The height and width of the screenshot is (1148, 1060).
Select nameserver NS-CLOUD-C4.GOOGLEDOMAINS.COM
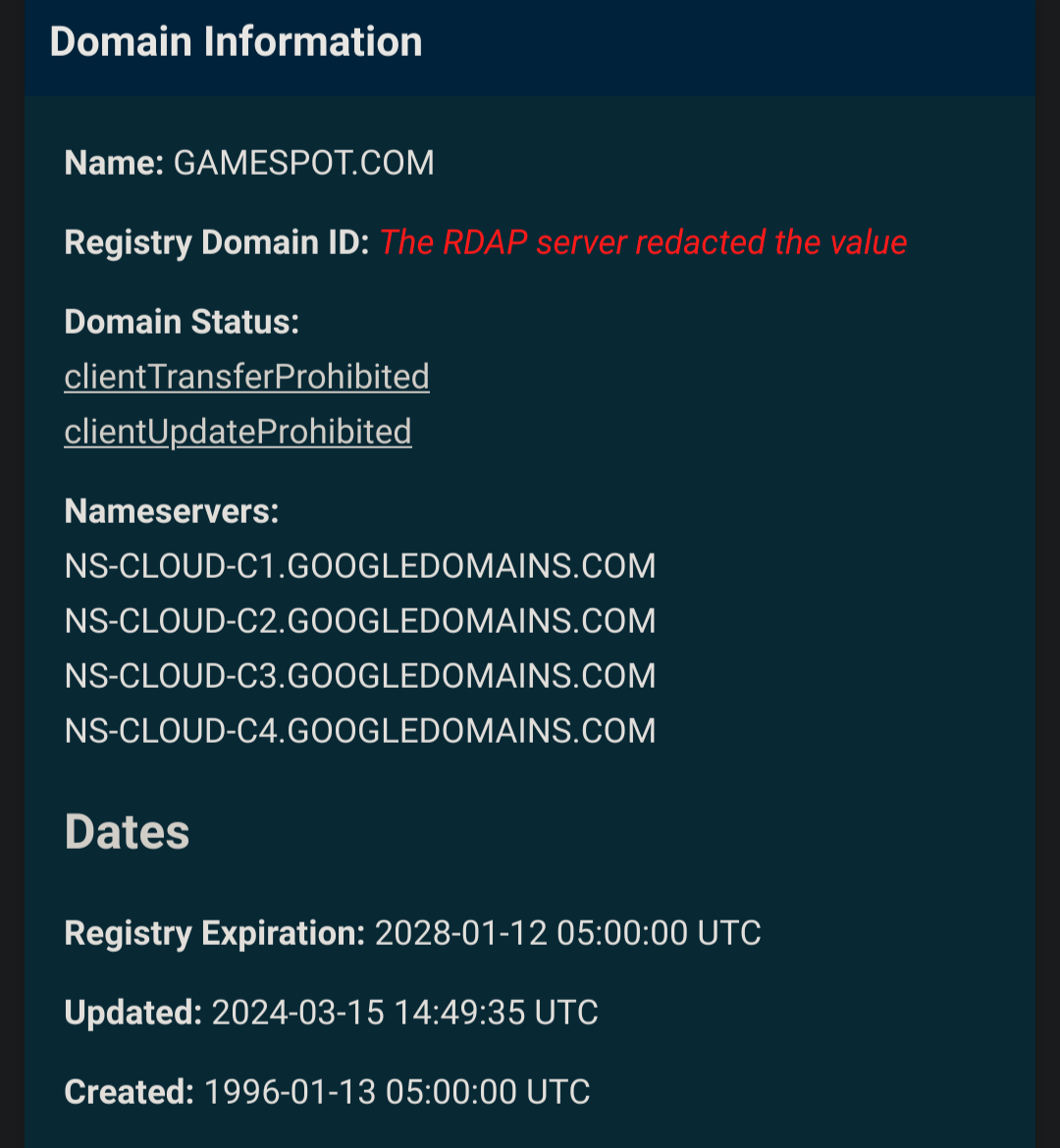click(x=360, y=731)
